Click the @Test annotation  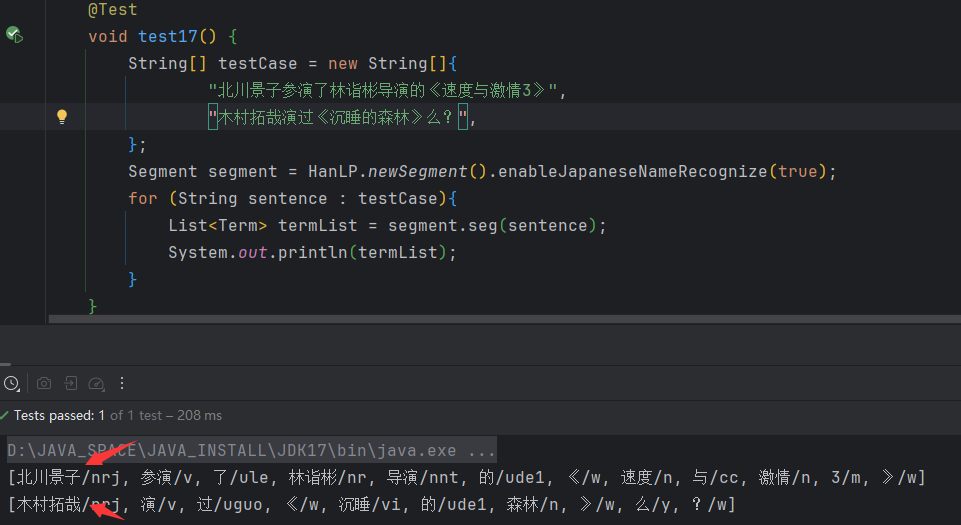pos(113,10)
